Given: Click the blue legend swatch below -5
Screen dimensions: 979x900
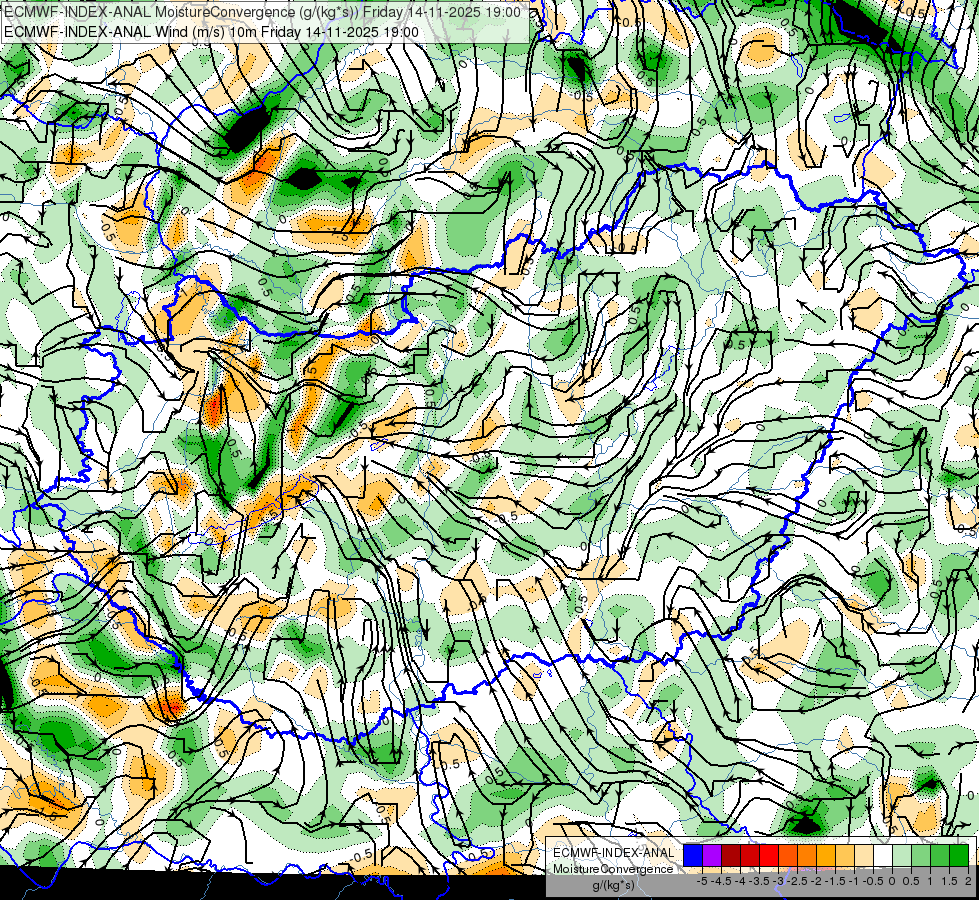Looking at the screenshot, I should click(x=693, y=855).
